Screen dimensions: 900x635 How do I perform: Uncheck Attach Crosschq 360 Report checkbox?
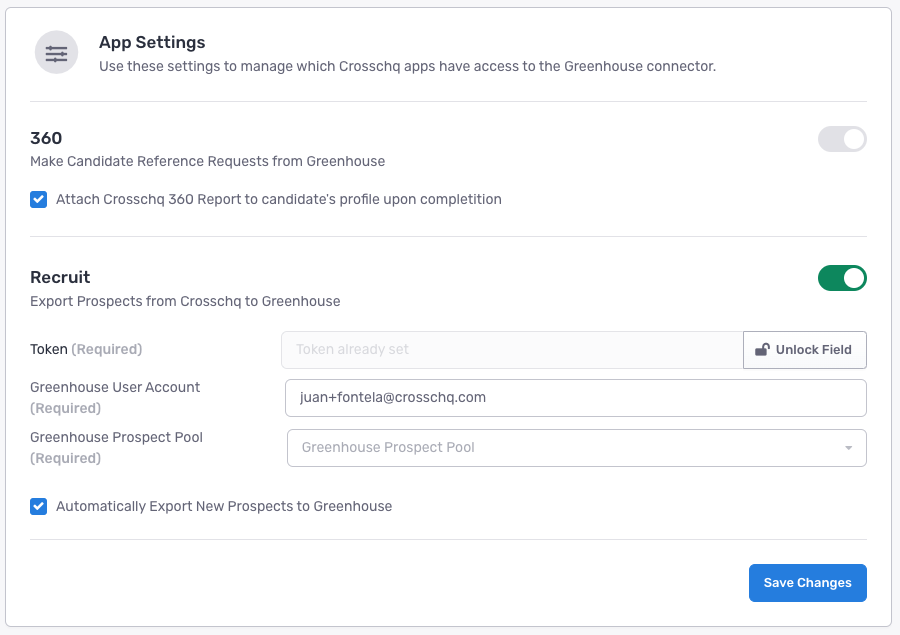tap(38, 199)
